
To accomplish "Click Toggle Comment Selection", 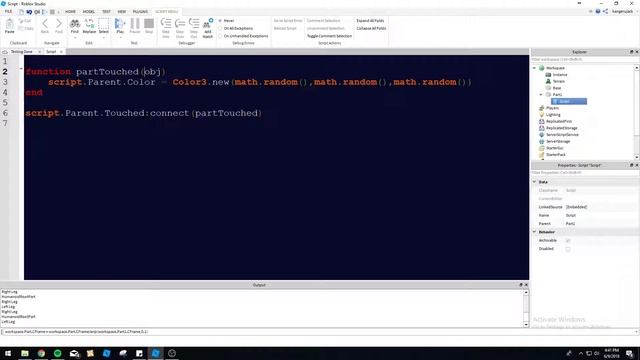I will coord(329,36).
